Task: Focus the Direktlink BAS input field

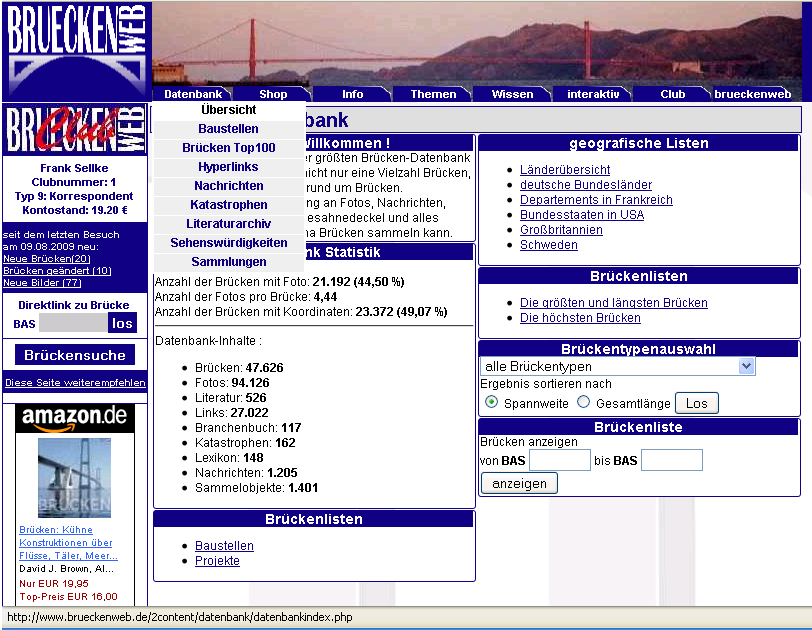Action: pos(74,323)
